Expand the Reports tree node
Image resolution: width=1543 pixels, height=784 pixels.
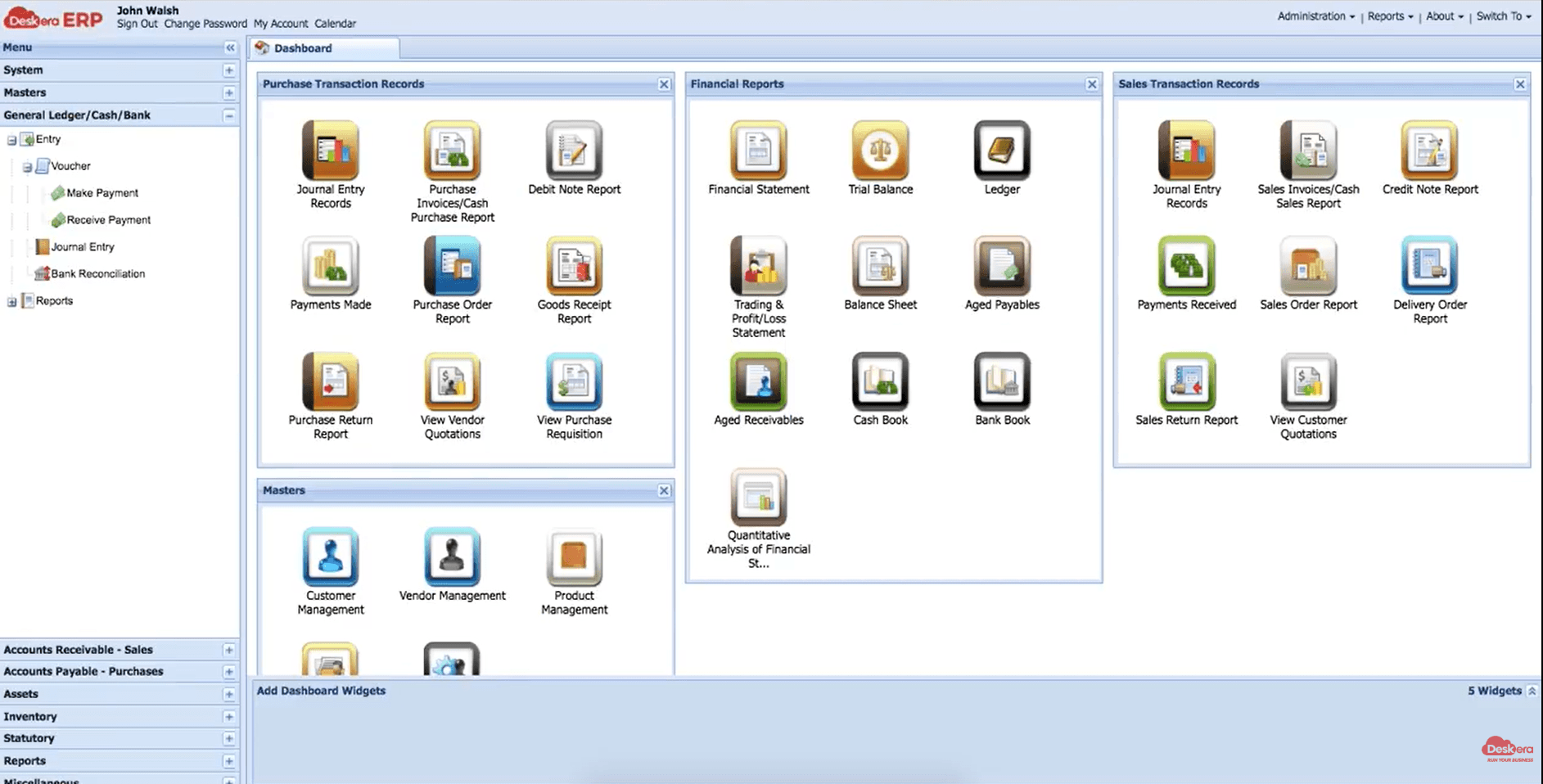click(x=11, y=302)
